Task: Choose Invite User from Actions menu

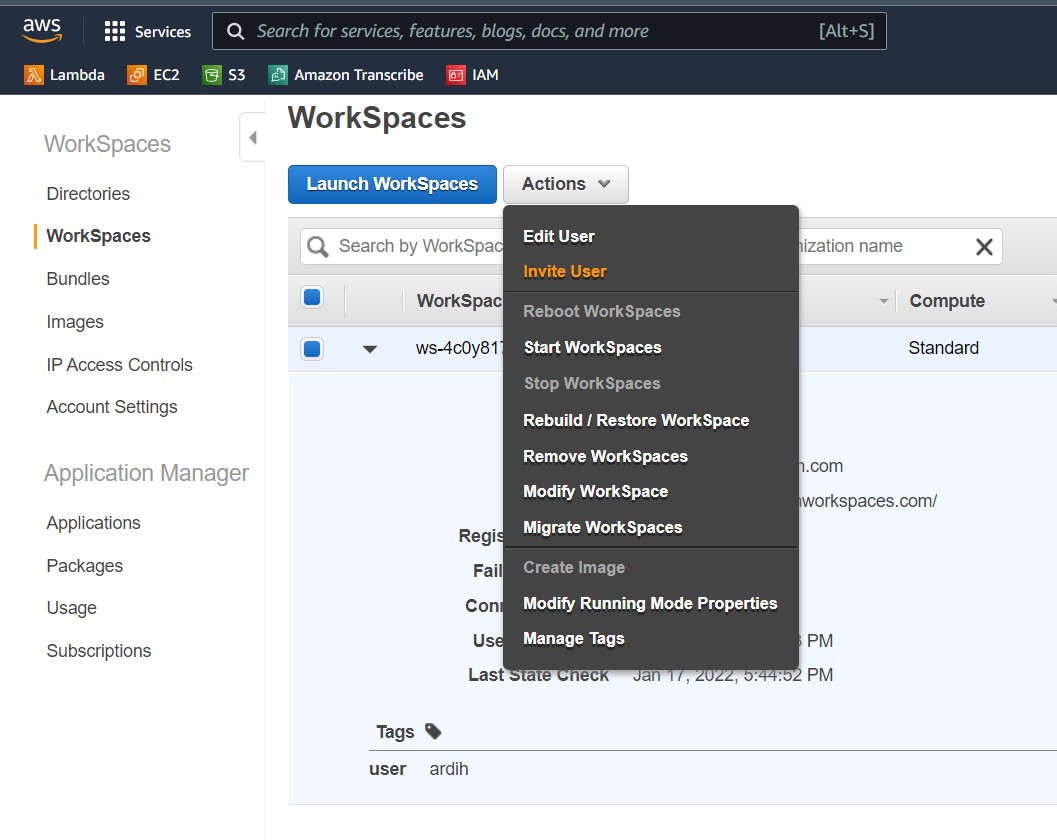Action: pyautogui.click(x=564, y=271)
